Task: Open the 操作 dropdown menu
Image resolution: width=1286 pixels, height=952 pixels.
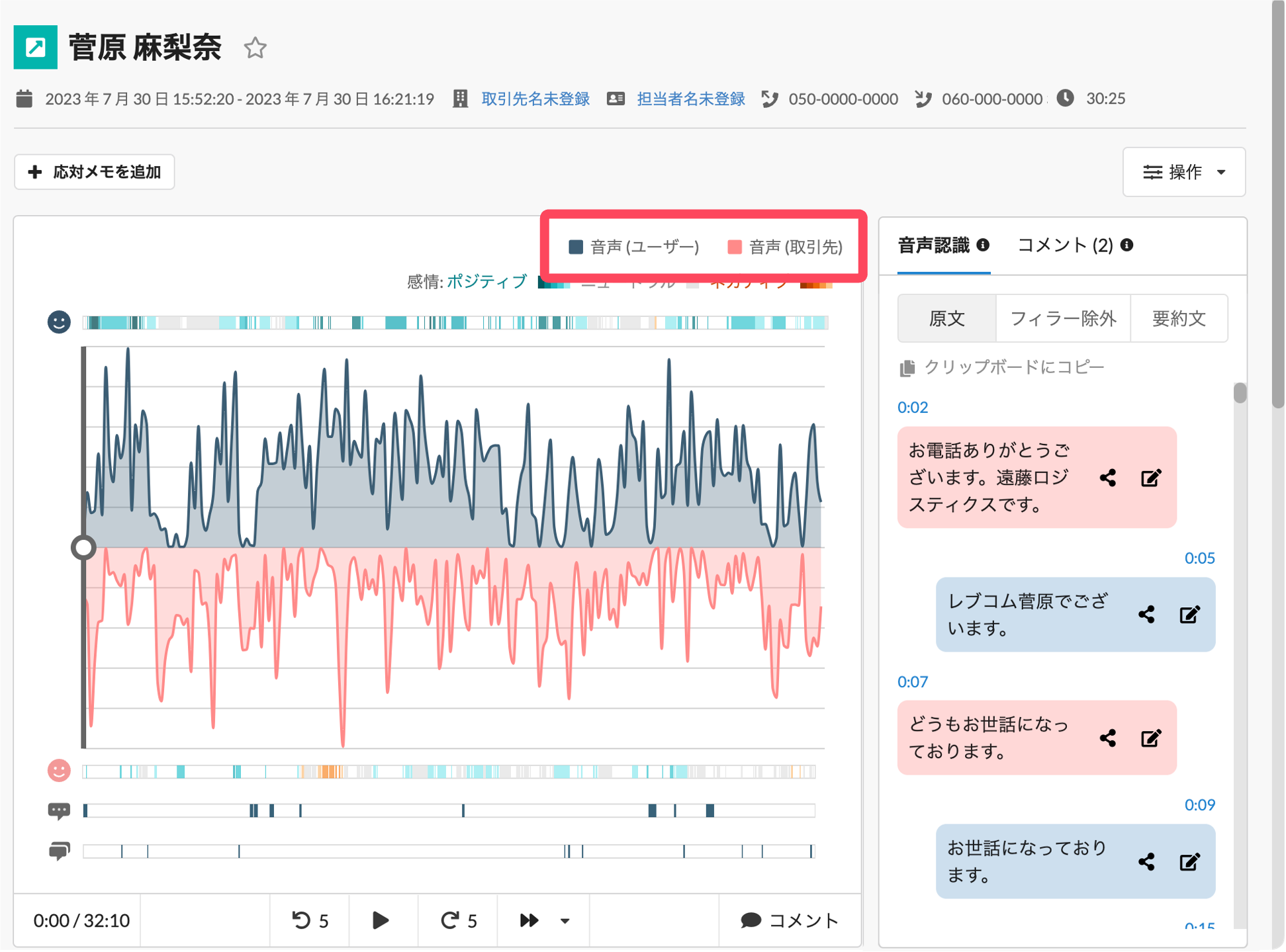Action: click(1184, 172)
